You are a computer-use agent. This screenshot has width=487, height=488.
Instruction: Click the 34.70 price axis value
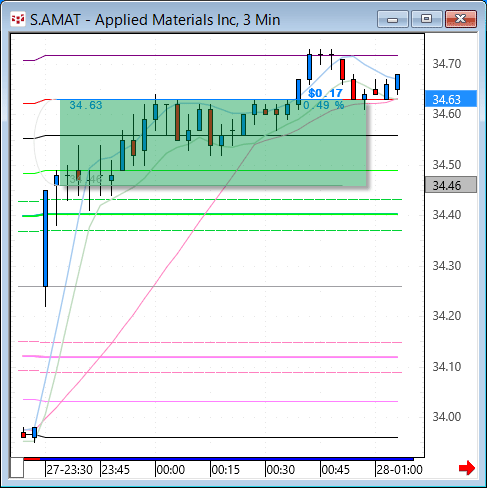pyautogui.click(x=447, y=63)
